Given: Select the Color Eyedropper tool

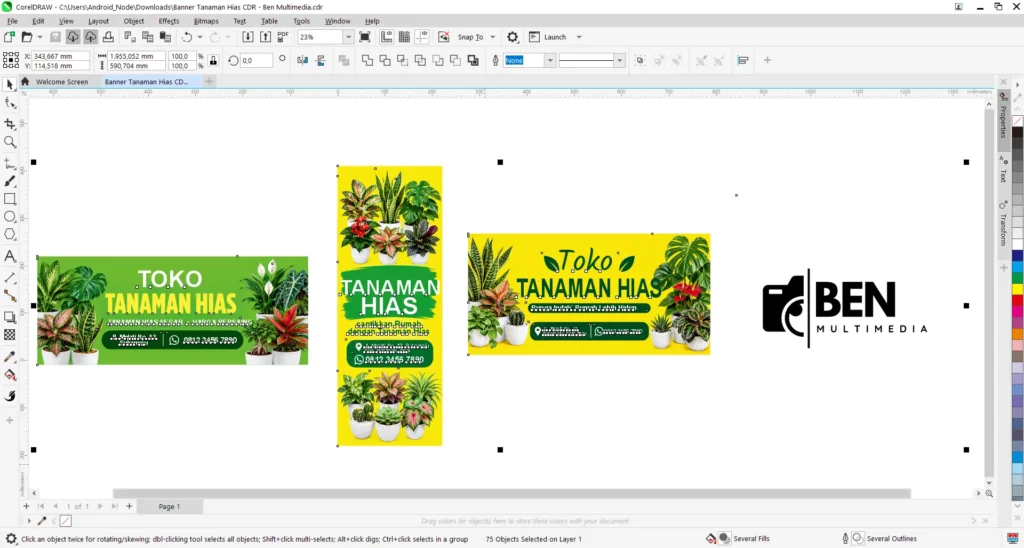Looking at the screenshot, I should point(10,357).
